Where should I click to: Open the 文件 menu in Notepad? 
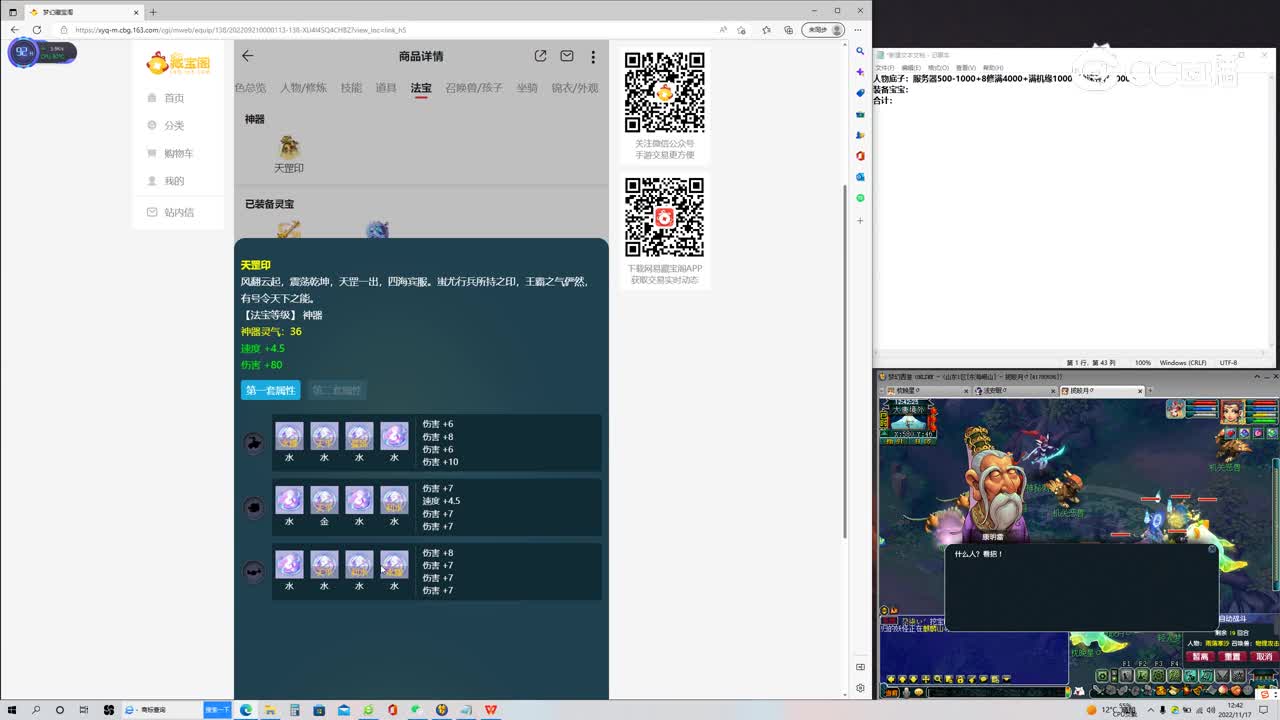click(x=888, y=65)
